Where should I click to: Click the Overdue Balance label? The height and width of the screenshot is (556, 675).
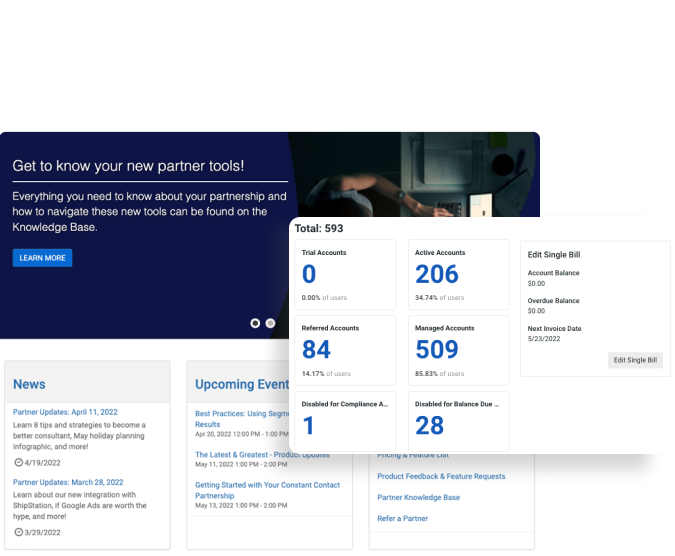(x=553, y=300)
